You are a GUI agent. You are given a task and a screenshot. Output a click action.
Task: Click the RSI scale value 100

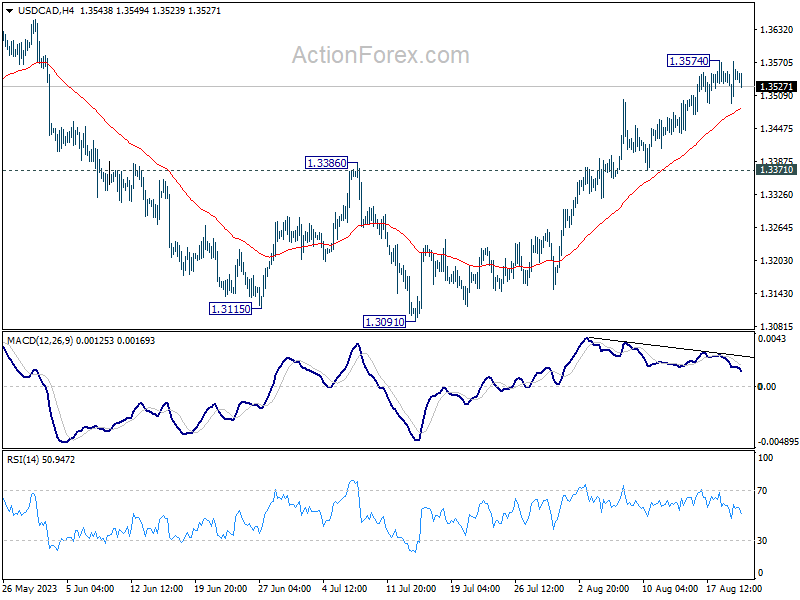[x=765, y=458]
